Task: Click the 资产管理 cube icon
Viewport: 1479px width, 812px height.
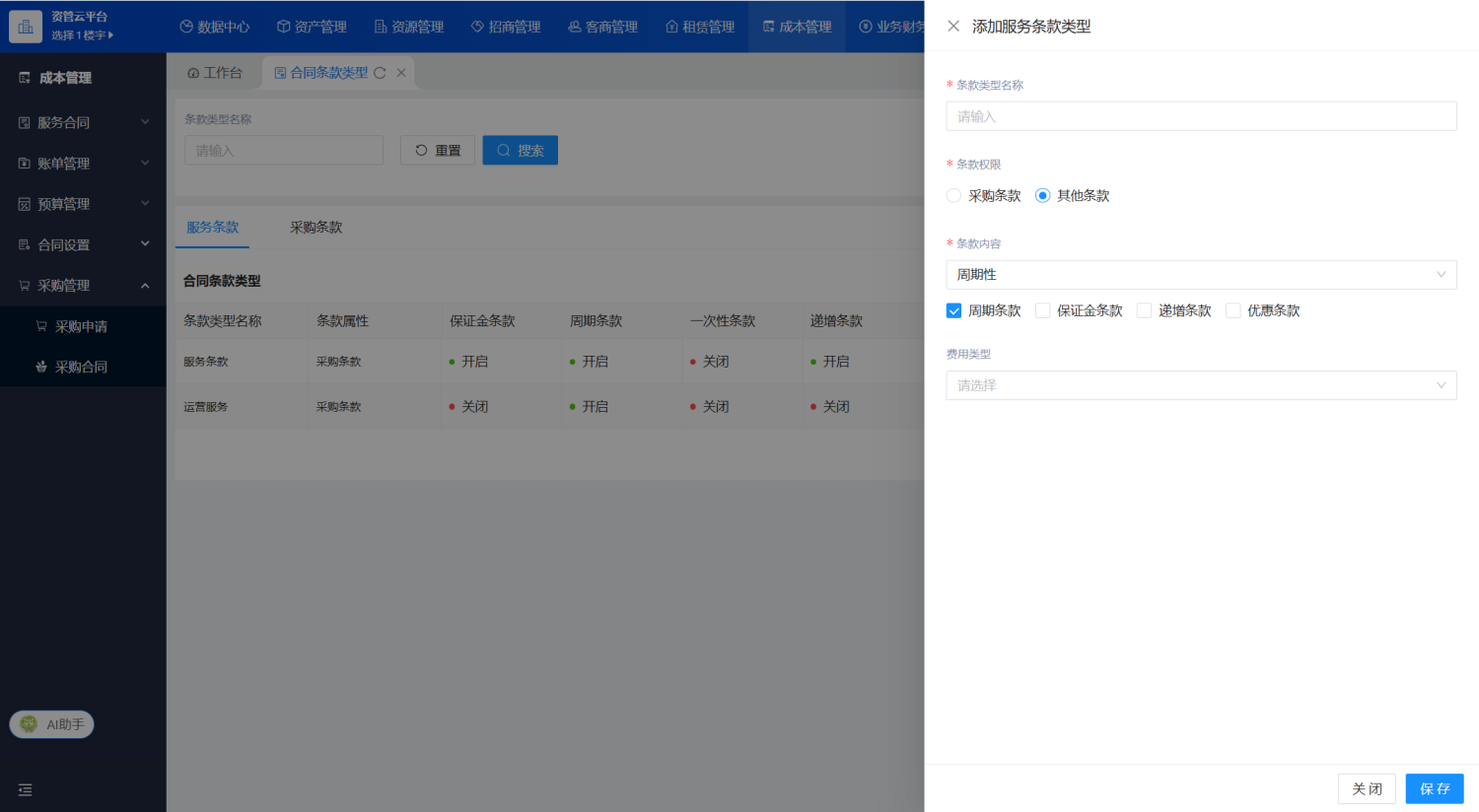Action: (284, 27)
